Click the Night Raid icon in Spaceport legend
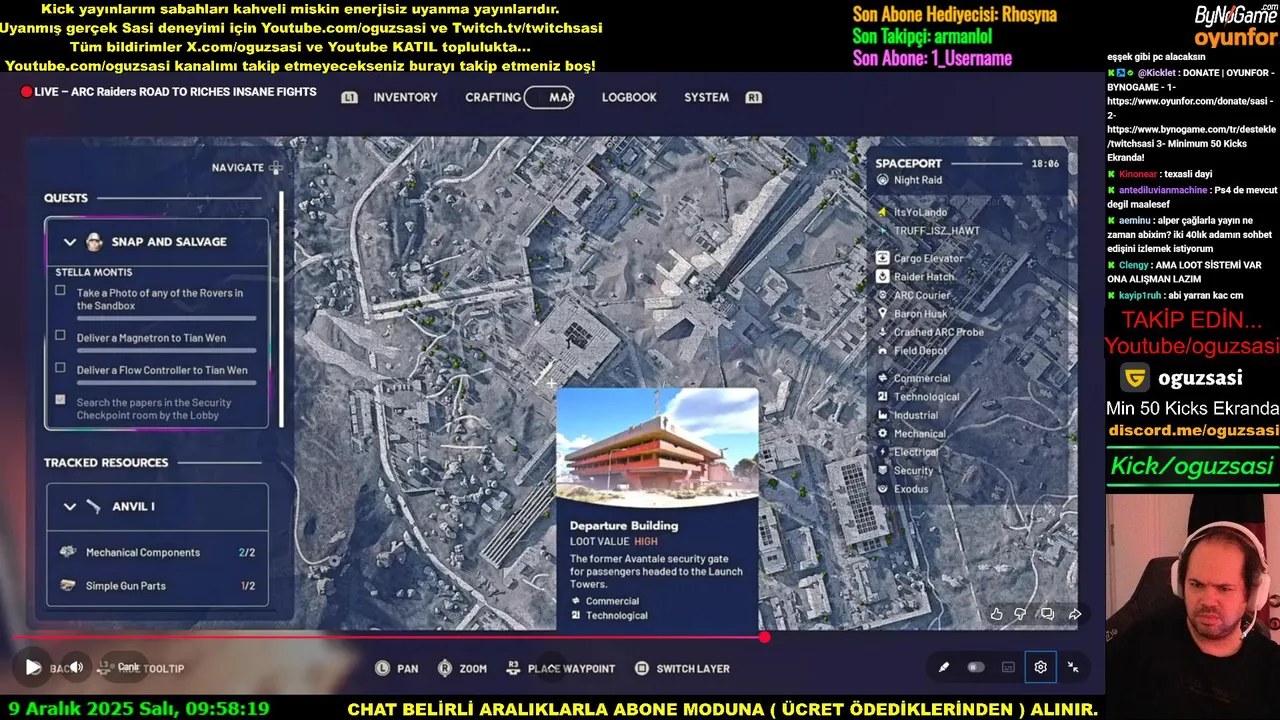 tap(883, 180)
